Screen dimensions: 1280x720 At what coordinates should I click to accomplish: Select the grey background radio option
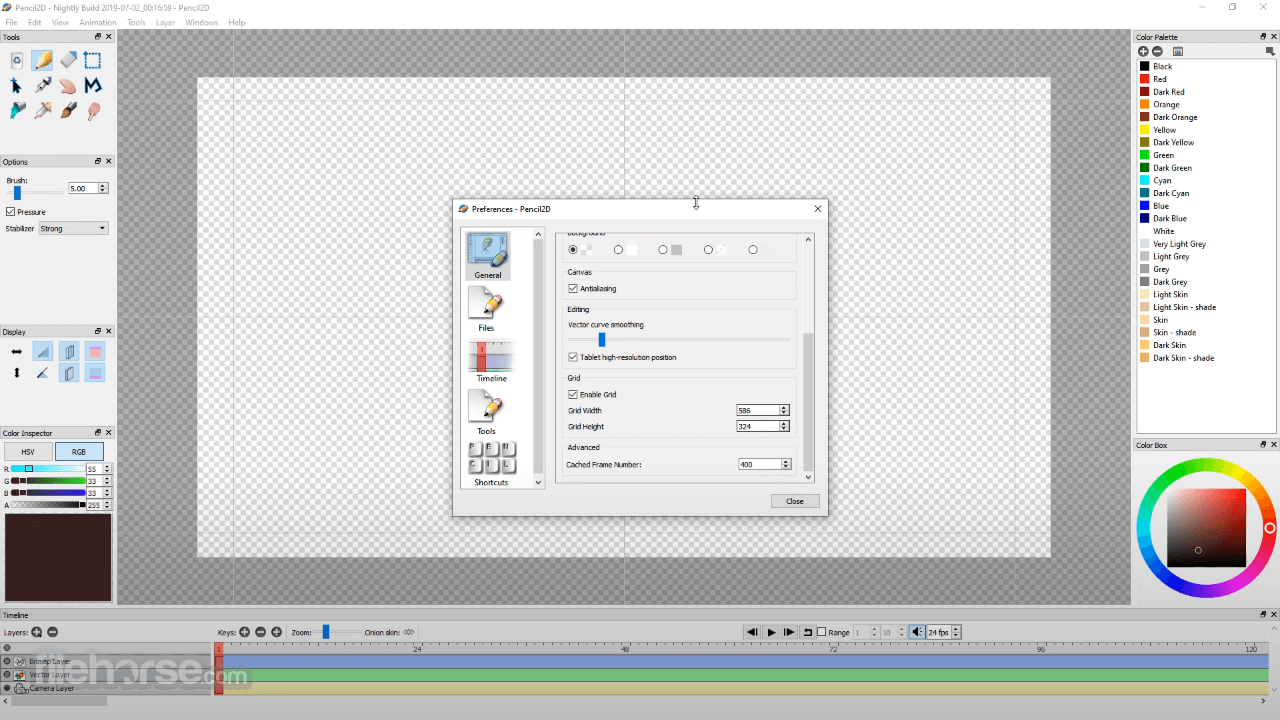pyautogui.click(x=663, y=250)
